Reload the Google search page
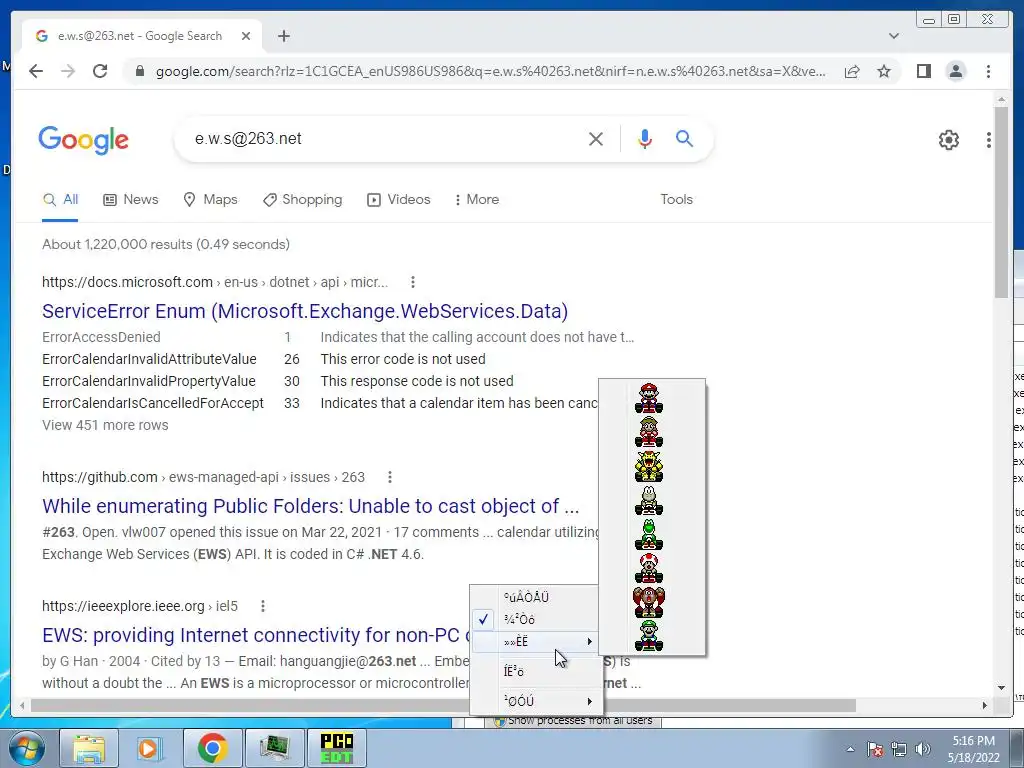 point(100,71)
